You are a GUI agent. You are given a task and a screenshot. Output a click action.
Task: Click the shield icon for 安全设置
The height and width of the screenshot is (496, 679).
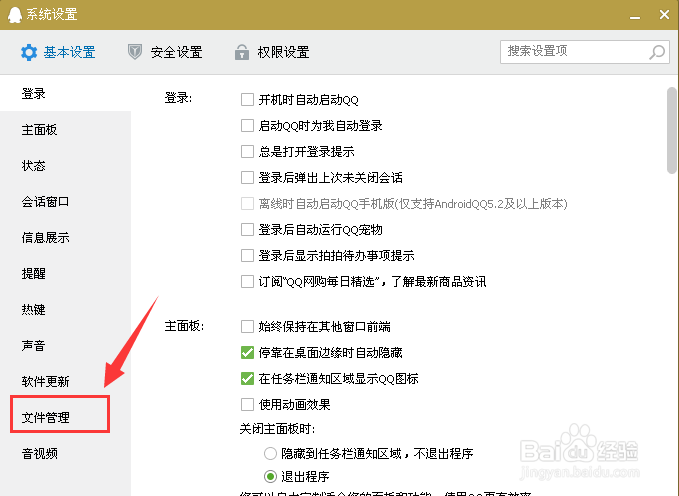pyautogui.click(x=135, y=52)
